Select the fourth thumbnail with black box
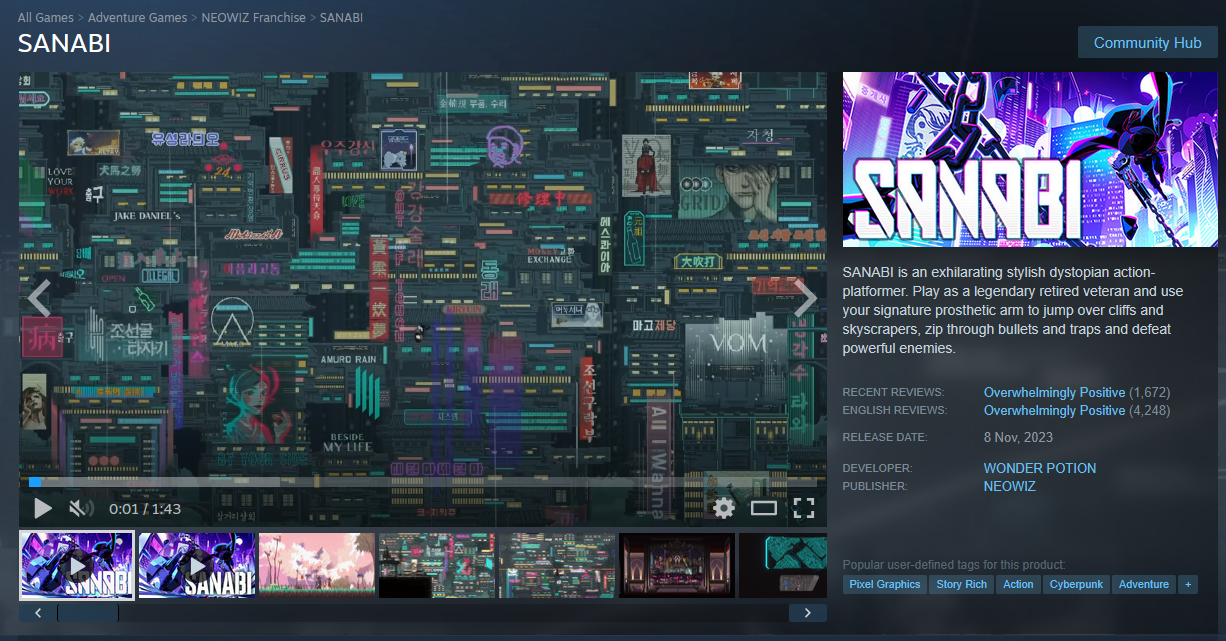 click(437, 565)
